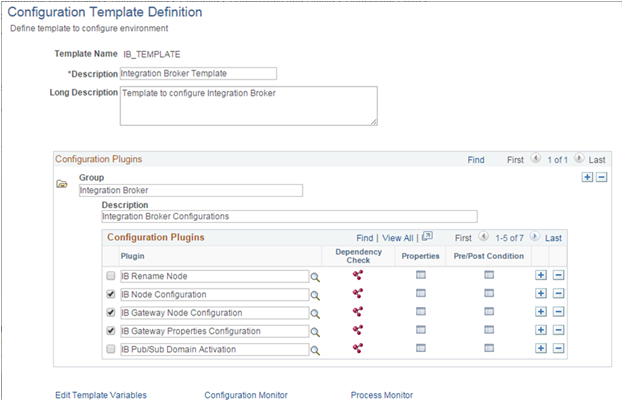The image size is (622, 400).
Task: Open lookup for IB Rename Node plugin
Action: coord(314,277)
